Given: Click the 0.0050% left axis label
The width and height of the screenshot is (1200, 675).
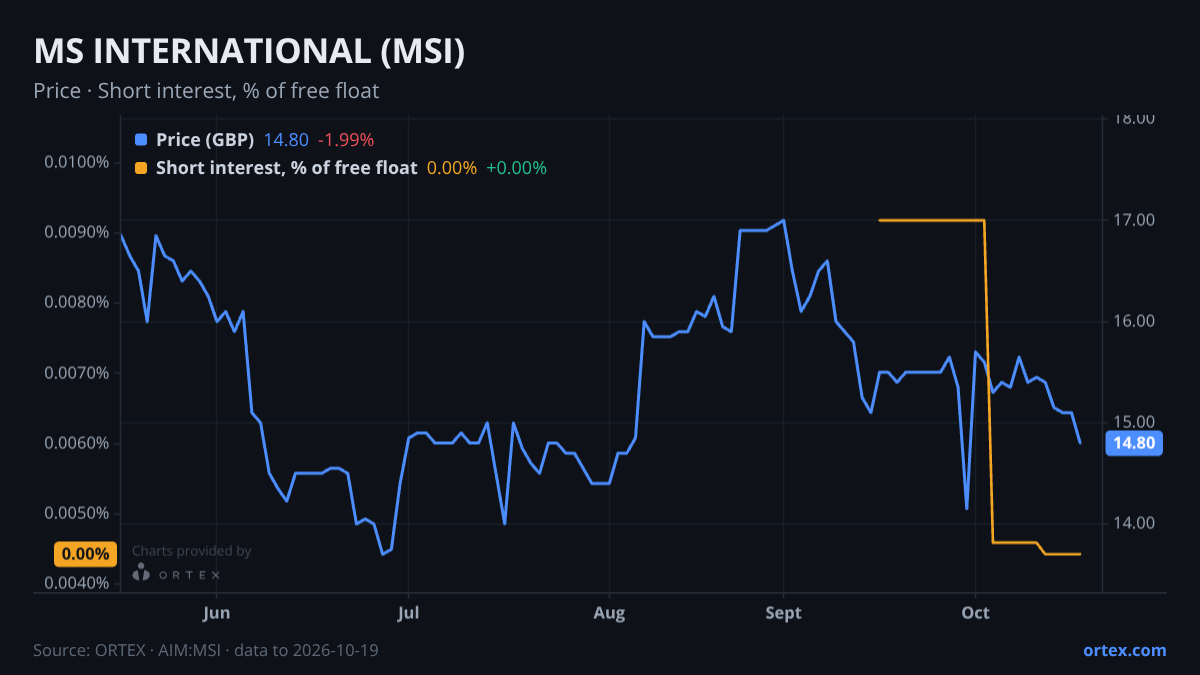Looking at the screenshot, I should pyautogui.click(x=78, y=513).
